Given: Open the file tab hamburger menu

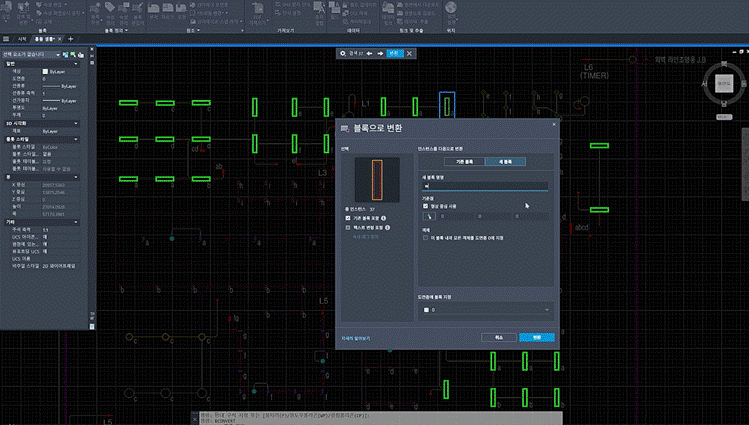Looking at the screenshot, I should coord(6,39).
